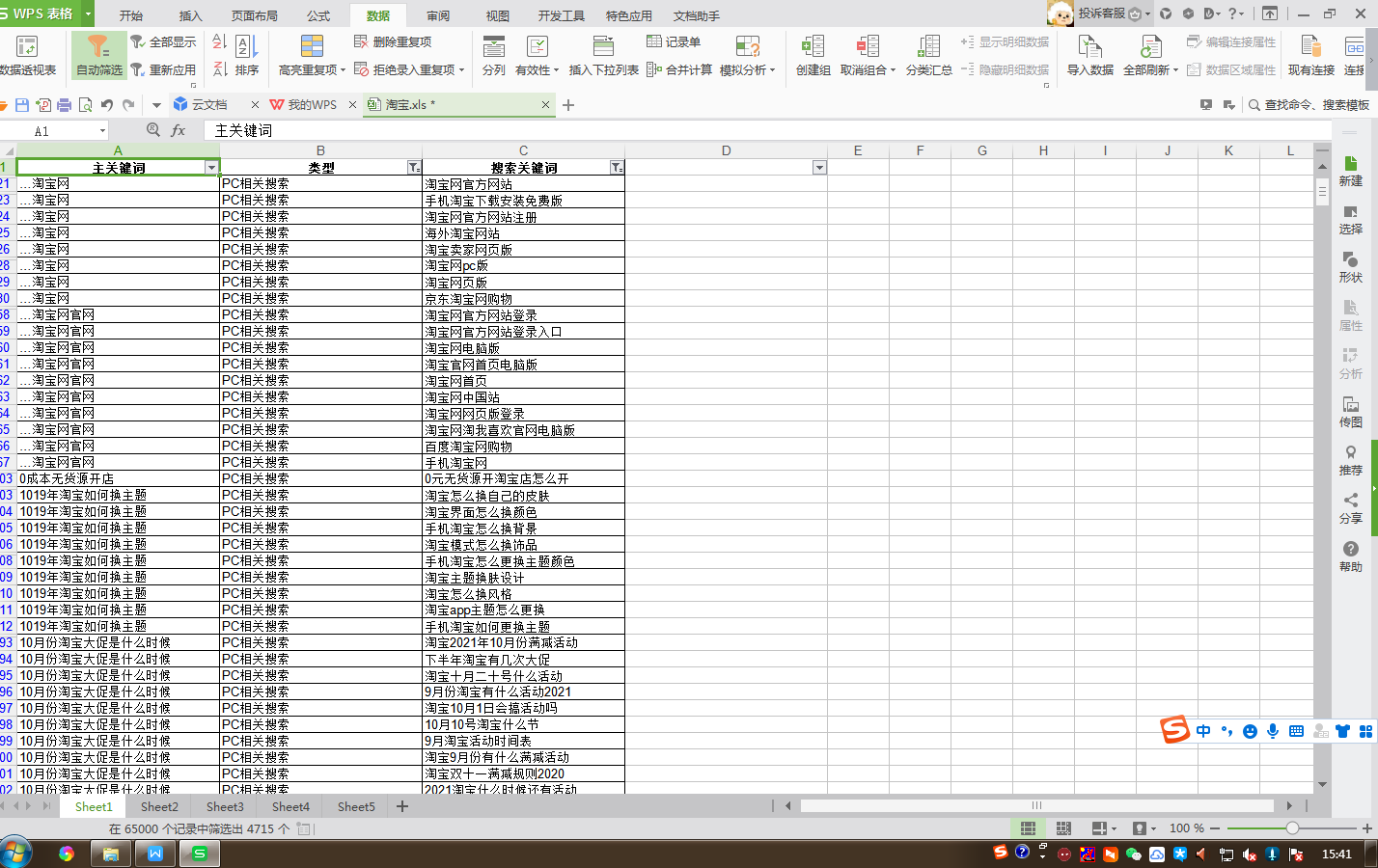Open the 记录单 record form

pyautogui.click(x=674, y=41)
